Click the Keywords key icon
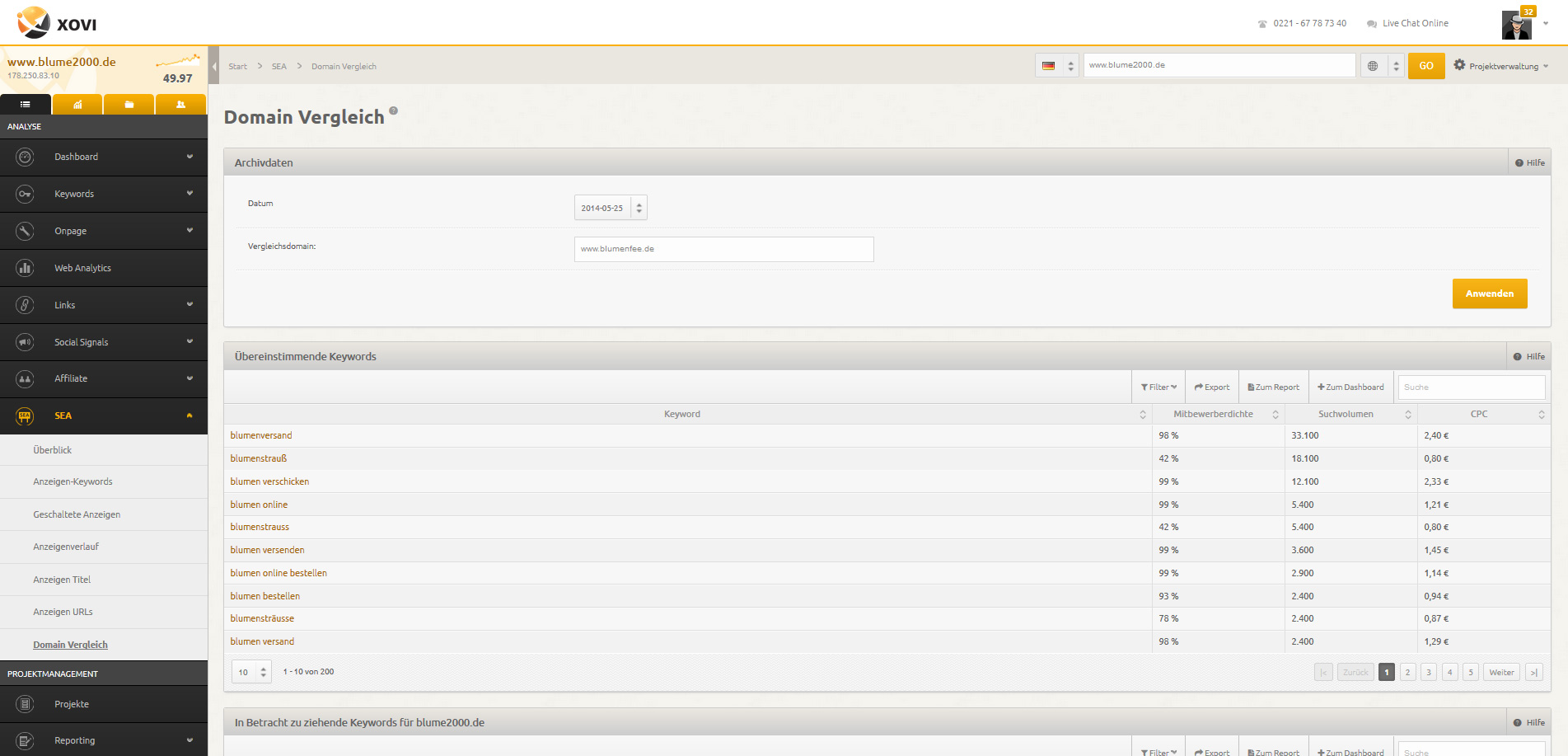The image size is (1568, 756). tap(25, 194)
